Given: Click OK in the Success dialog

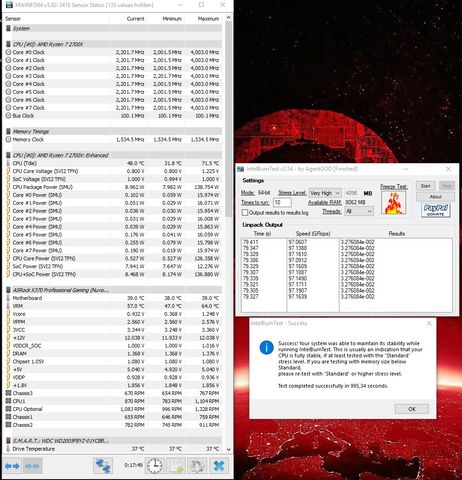Looking at the screenshot, I should click(x=412, y=409).
